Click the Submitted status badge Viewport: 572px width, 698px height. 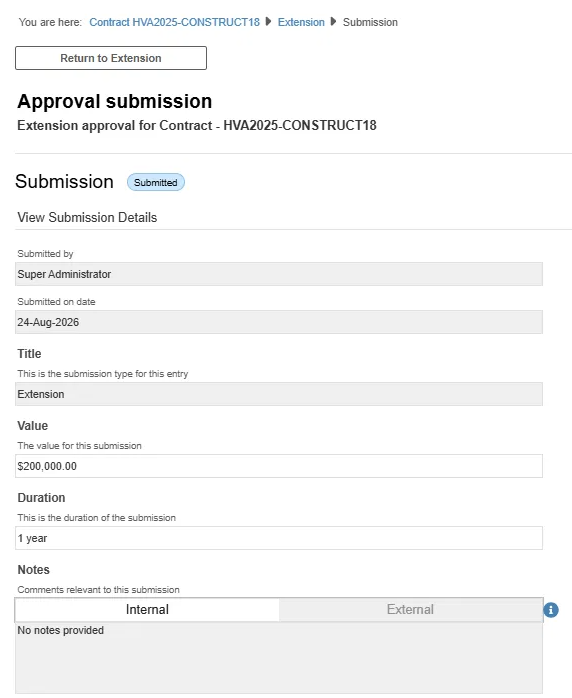click(156, 182)
